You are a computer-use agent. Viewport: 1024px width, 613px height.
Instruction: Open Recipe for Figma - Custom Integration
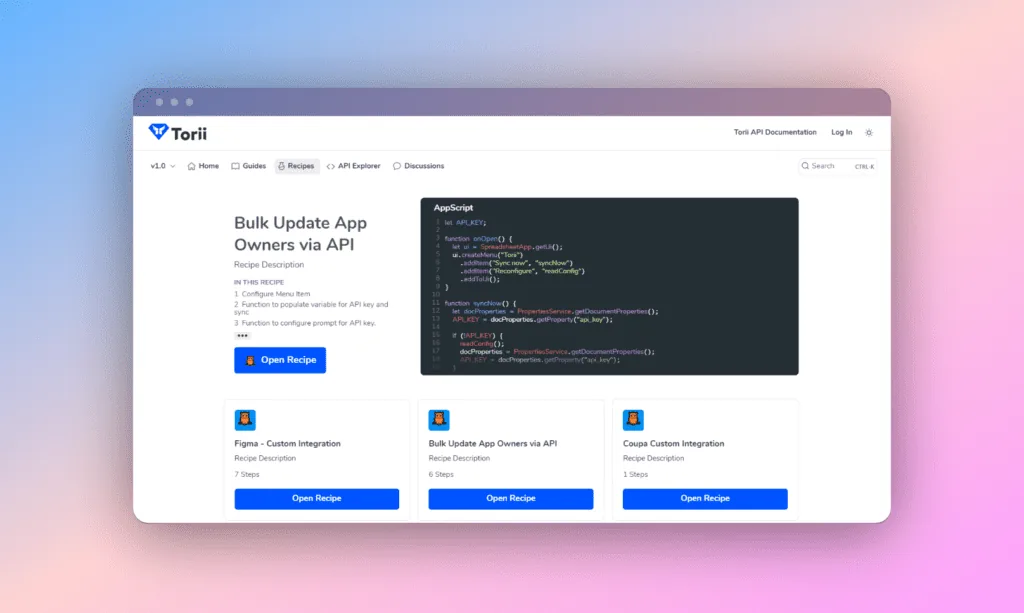317,498
